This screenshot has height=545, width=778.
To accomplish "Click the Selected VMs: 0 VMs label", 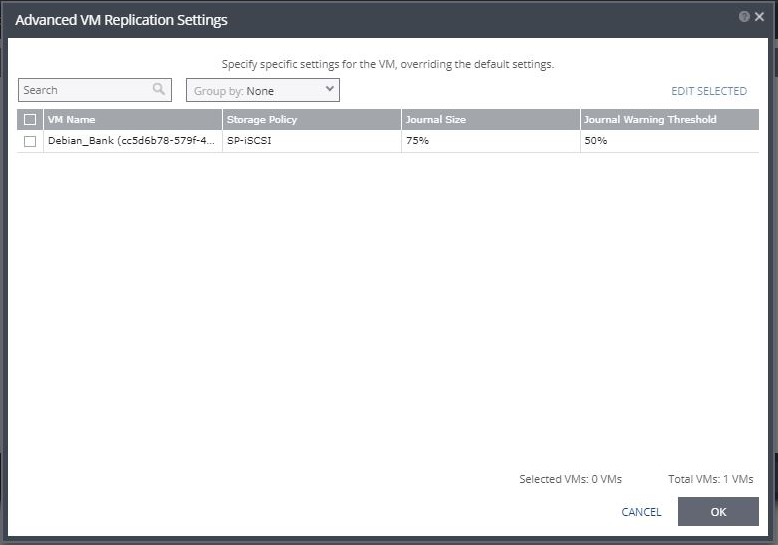I will 570,479.
